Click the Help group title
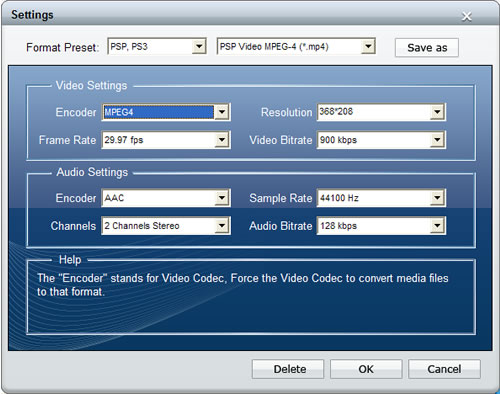Image resolution: width=500 pixels, height=394 pixels. click(70, 260)
